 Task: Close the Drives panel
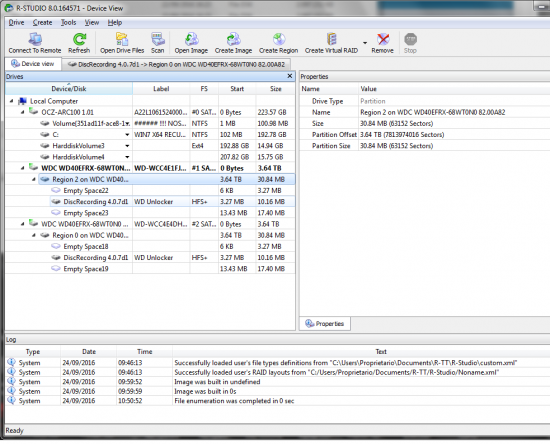click(290, 76)
